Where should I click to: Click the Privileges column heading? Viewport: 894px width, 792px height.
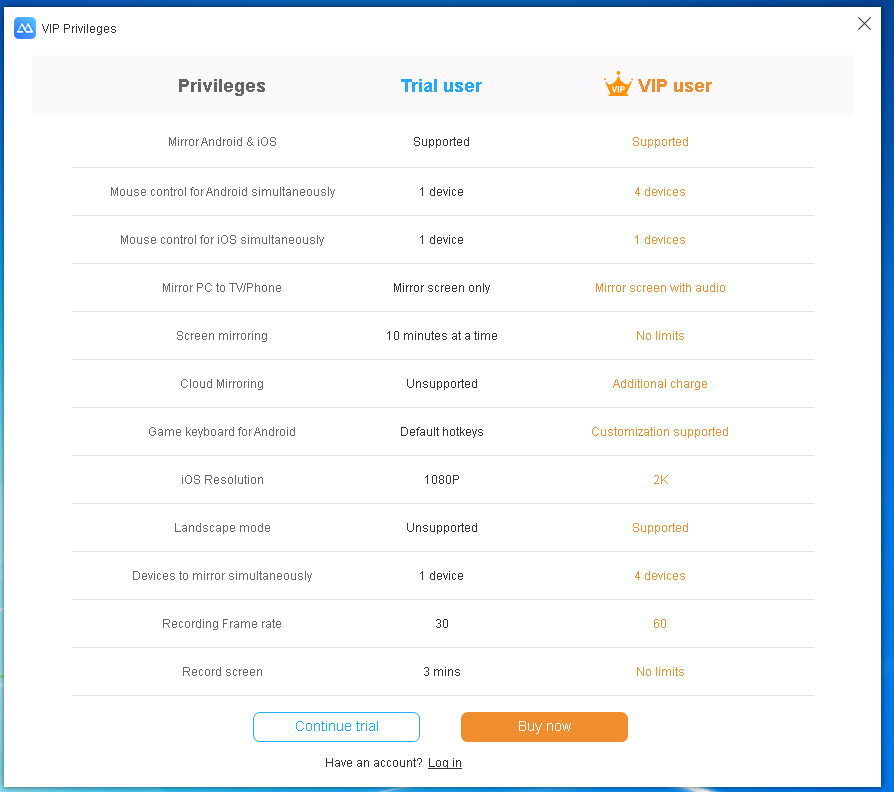click(x=222, y=86)
